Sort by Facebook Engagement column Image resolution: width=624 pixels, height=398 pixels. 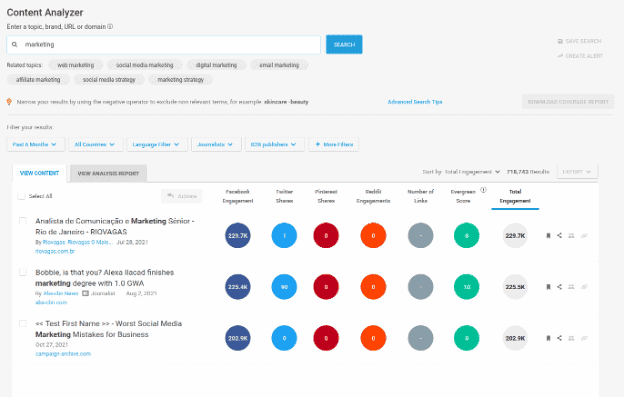pyautogui.click(x=238, y=196)
